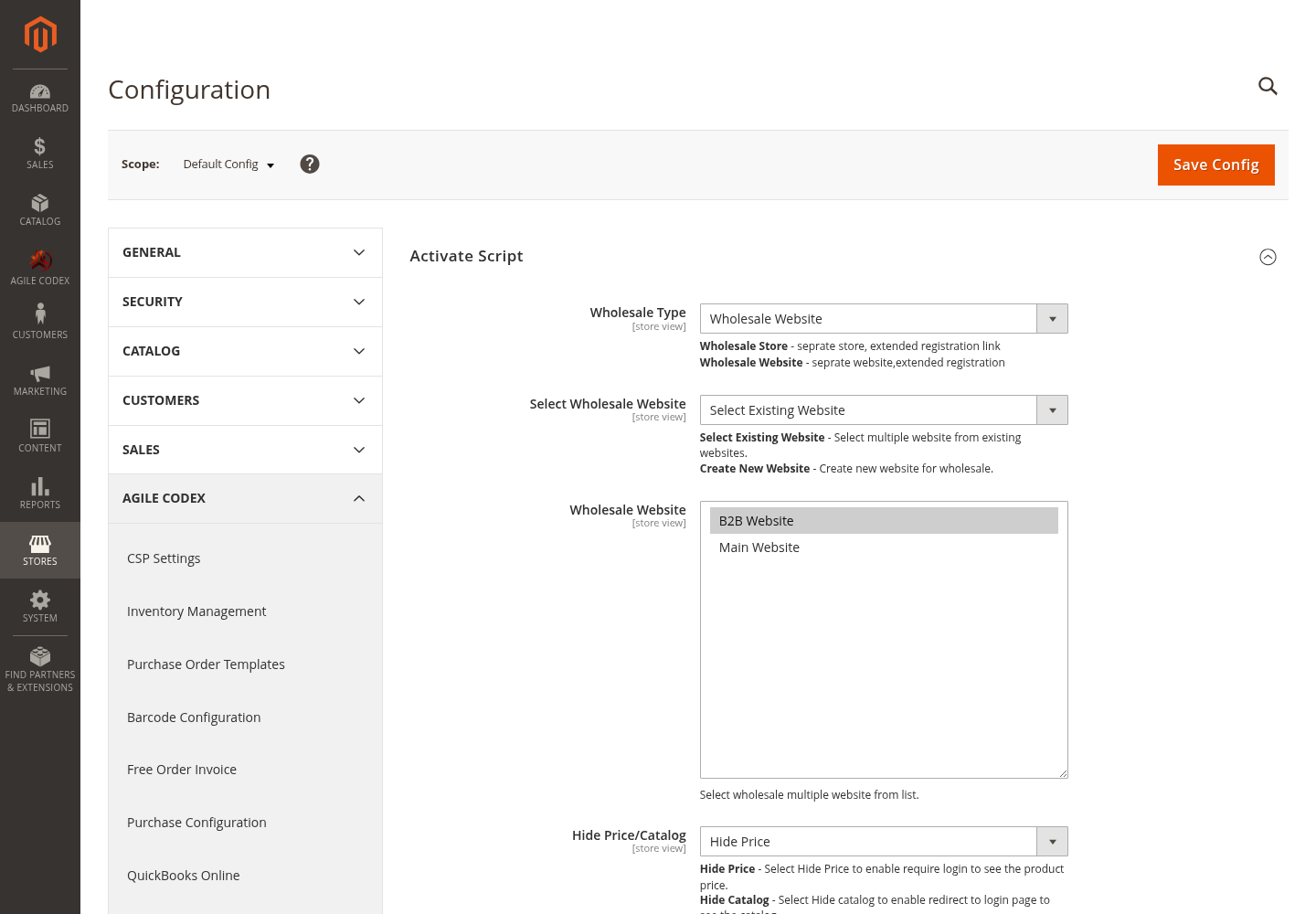Expand the CATALOG config section
This screenshot has width=1316, height=914.
coord(245,351)
